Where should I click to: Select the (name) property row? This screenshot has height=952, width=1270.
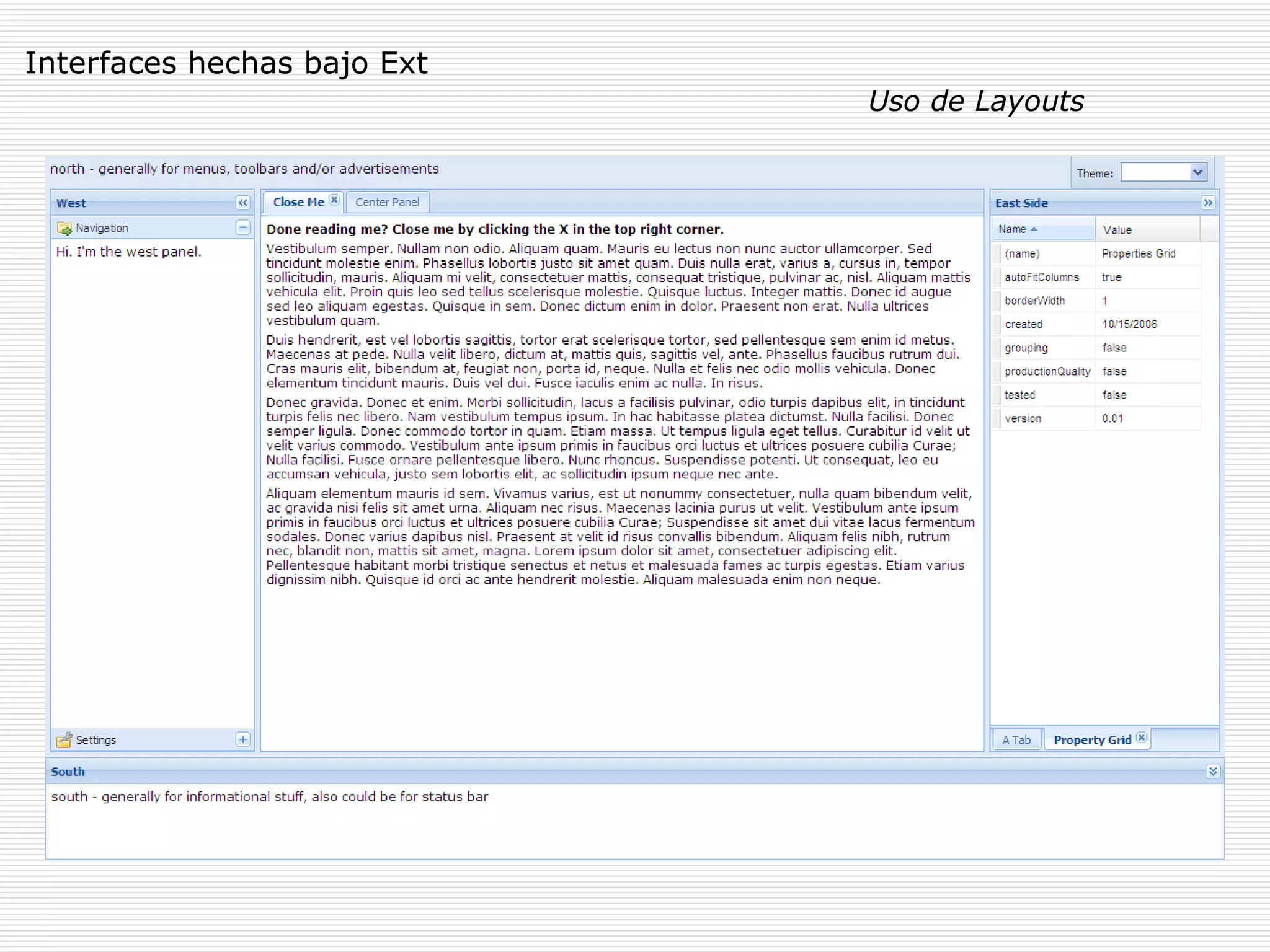coord(1097,253)
